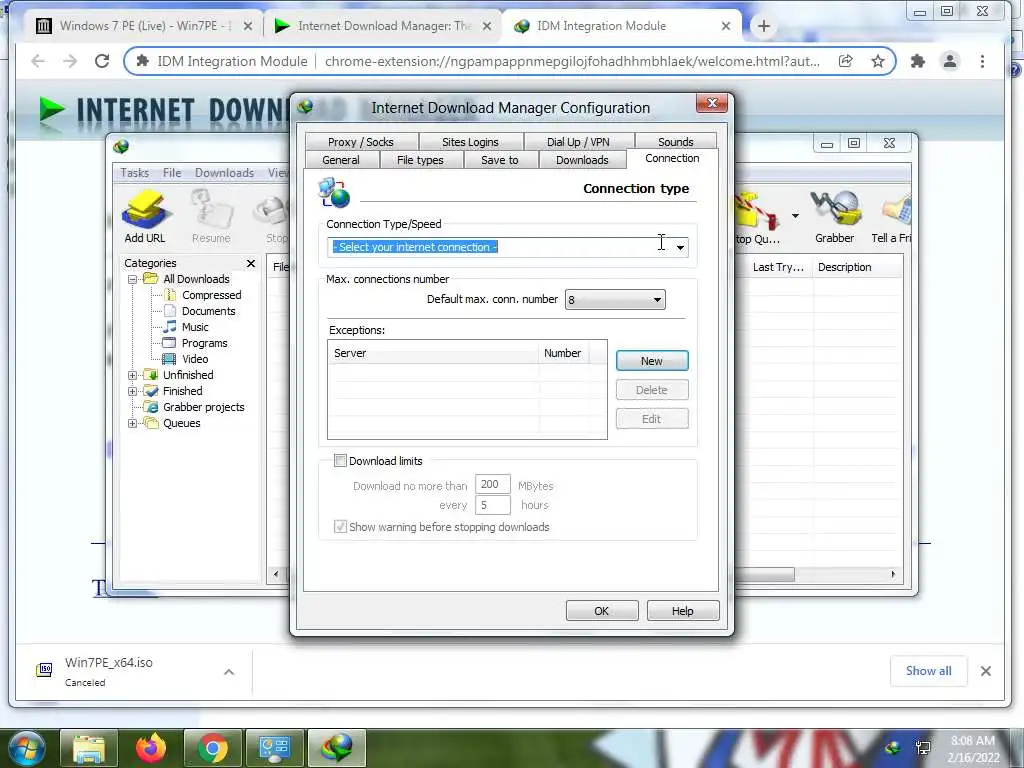Screen dimensions: 1024x768
Task: Click the MBytes limit input field
Action: pyautogui.click(x=492, y=485)
